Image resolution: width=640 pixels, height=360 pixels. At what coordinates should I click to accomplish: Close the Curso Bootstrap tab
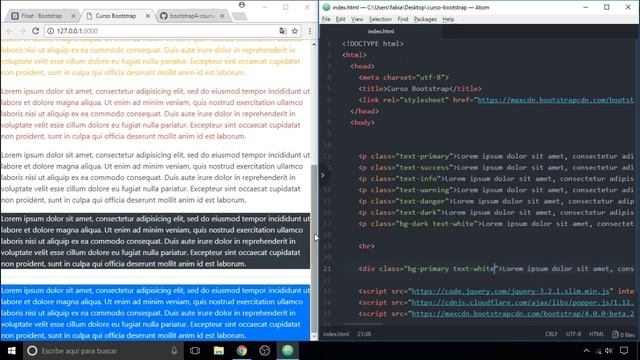tap(148, 16)
